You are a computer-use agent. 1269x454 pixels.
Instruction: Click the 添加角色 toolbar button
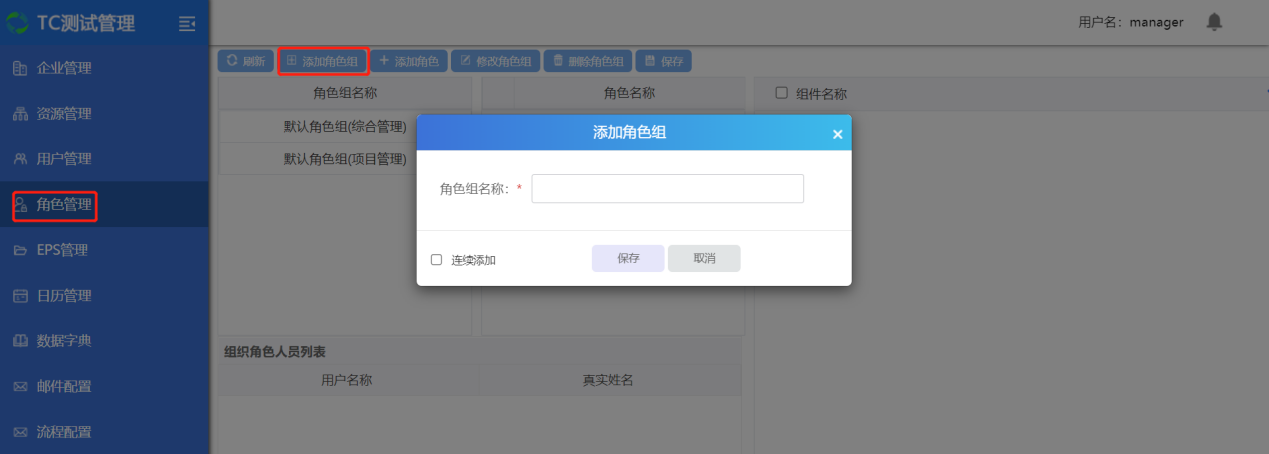[x=409, y=61]
